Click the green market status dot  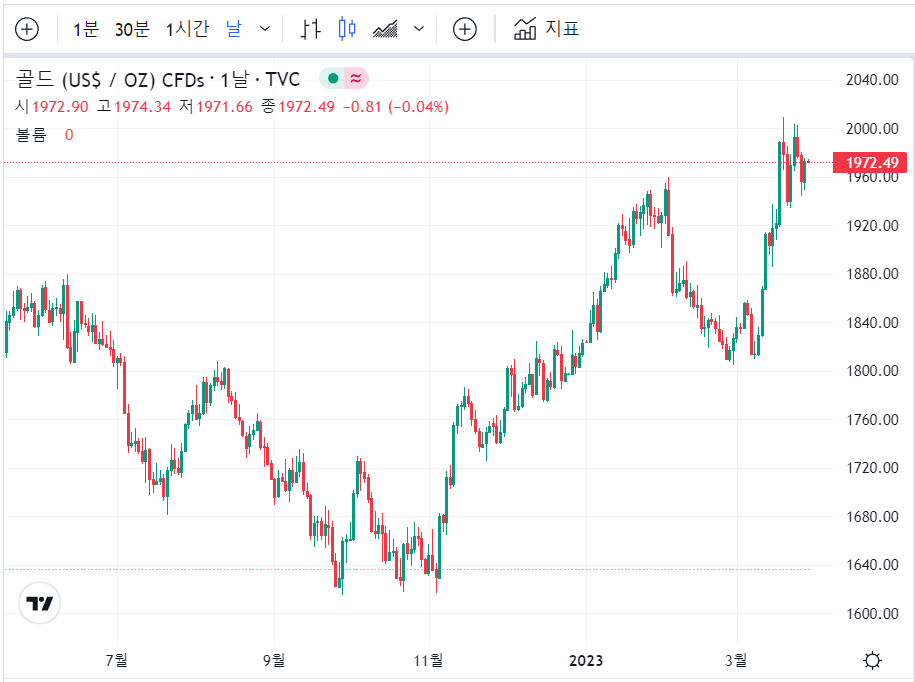pyautogui.click(x=333, y=78)
